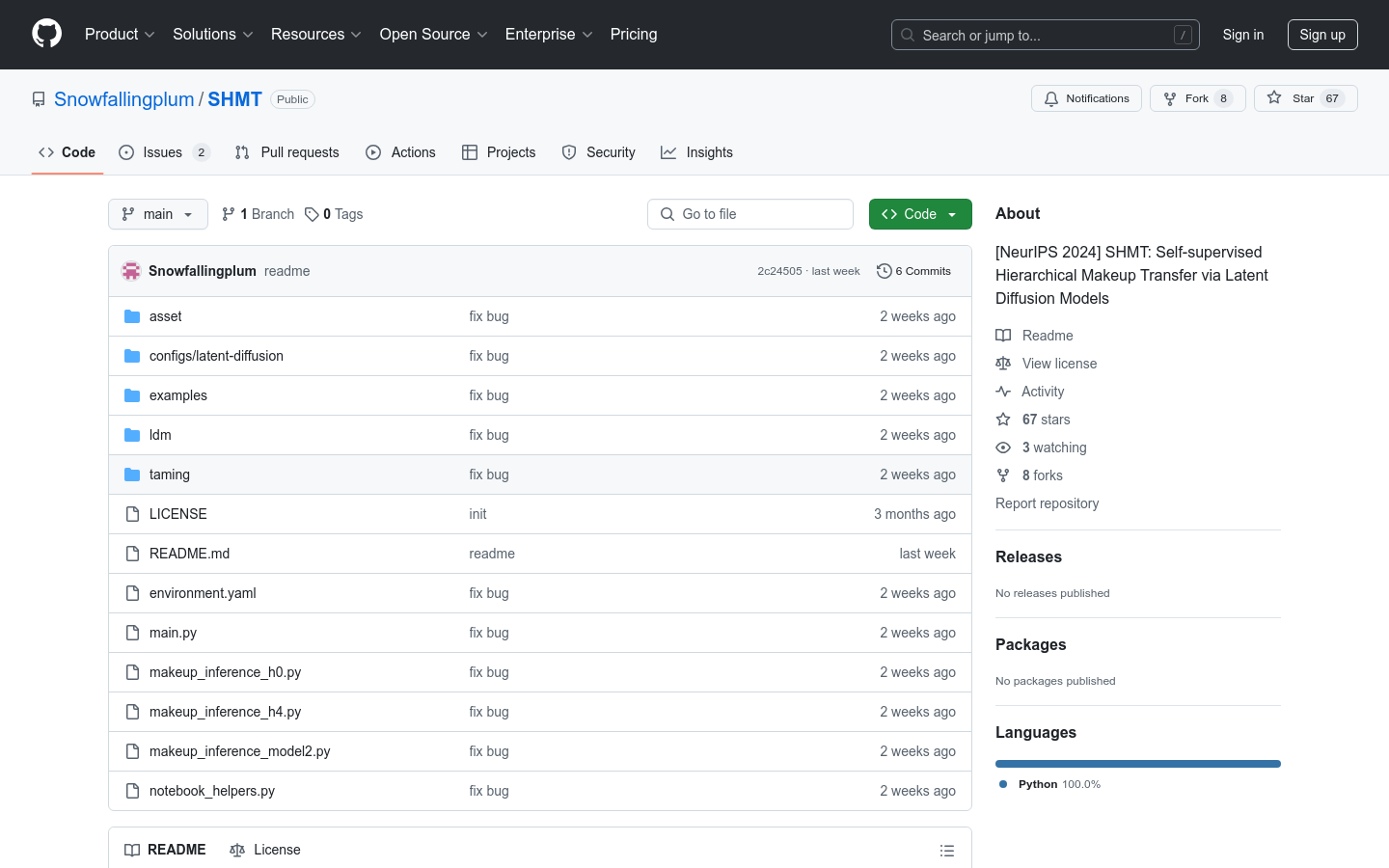Click the Python blue dot legend
Image resolution: width=1389 pixels, height=868 pixels.
[1003, 784]
